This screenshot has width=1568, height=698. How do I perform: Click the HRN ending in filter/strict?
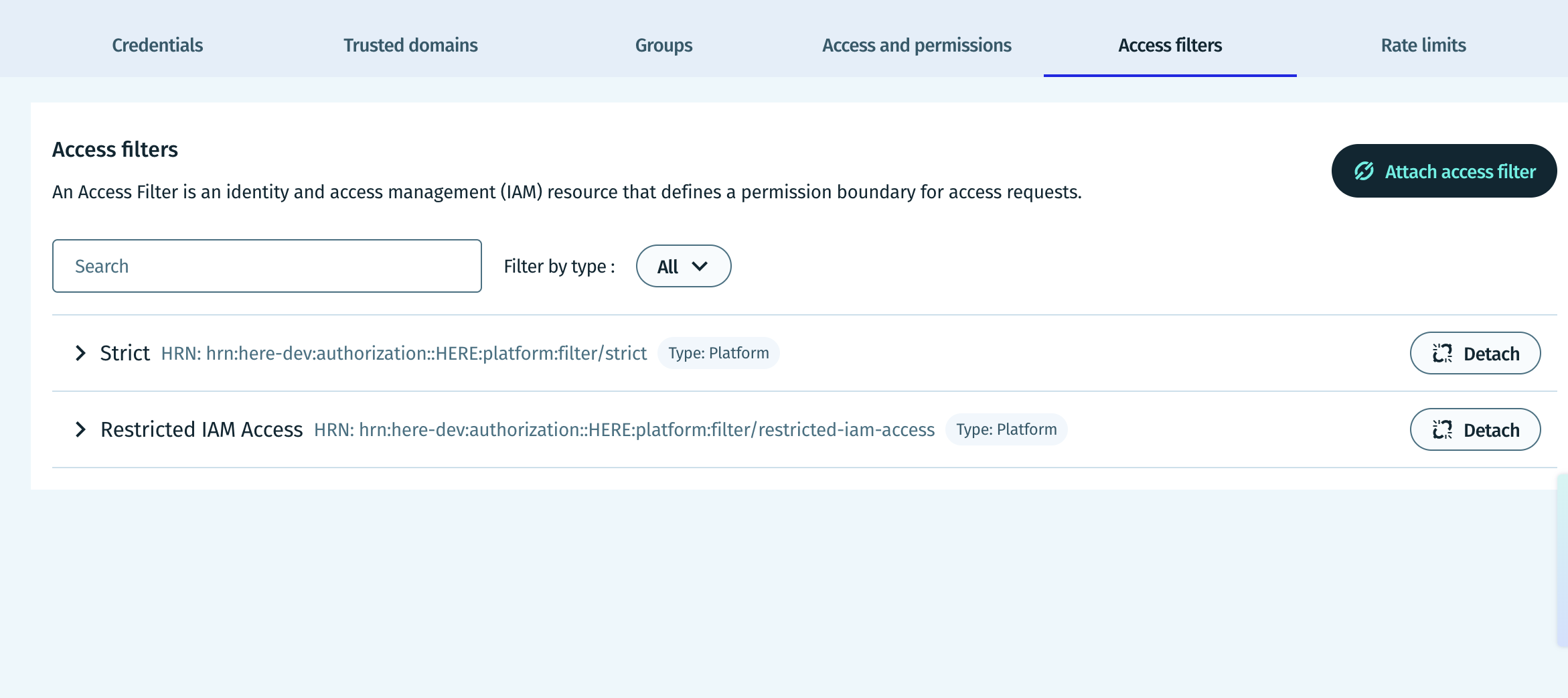pyautogui.click(x=404, y=353)
